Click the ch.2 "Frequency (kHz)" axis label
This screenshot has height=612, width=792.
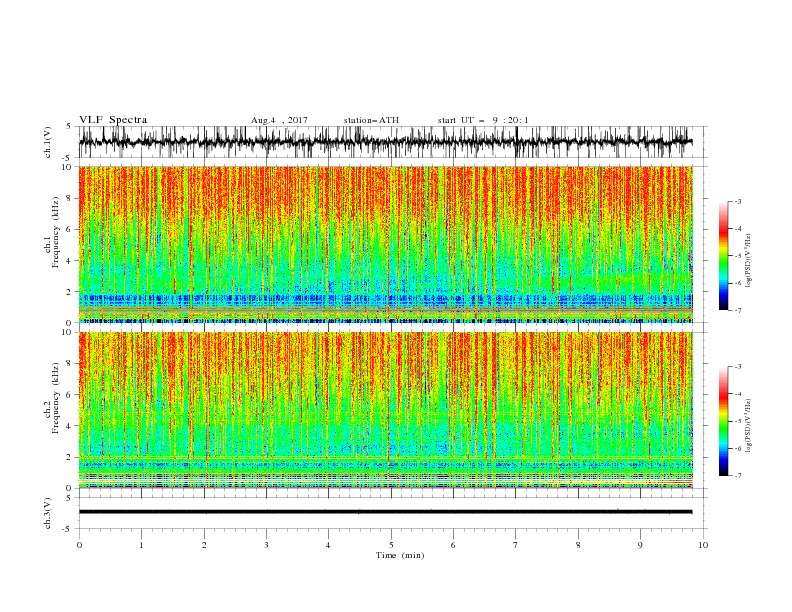[56, 398]
